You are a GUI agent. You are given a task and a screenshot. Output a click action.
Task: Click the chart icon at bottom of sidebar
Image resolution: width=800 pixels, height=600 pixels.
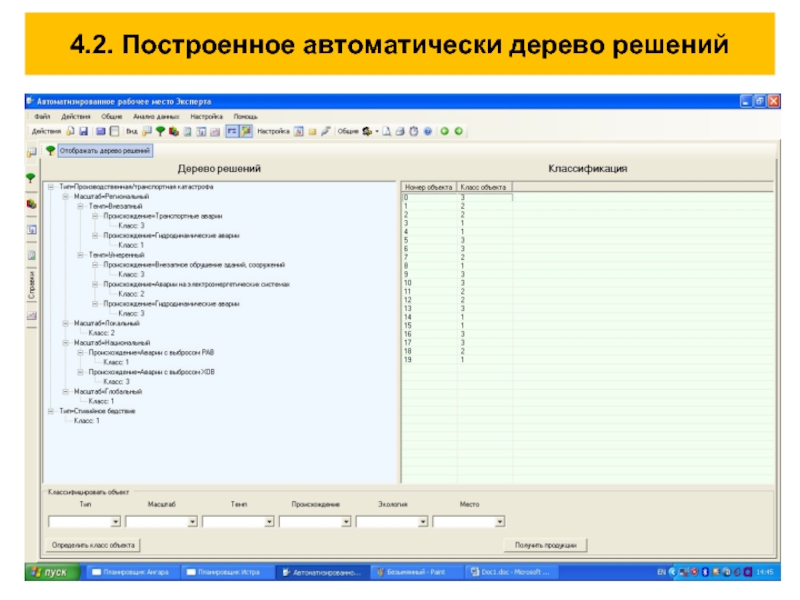click(31, 316)
